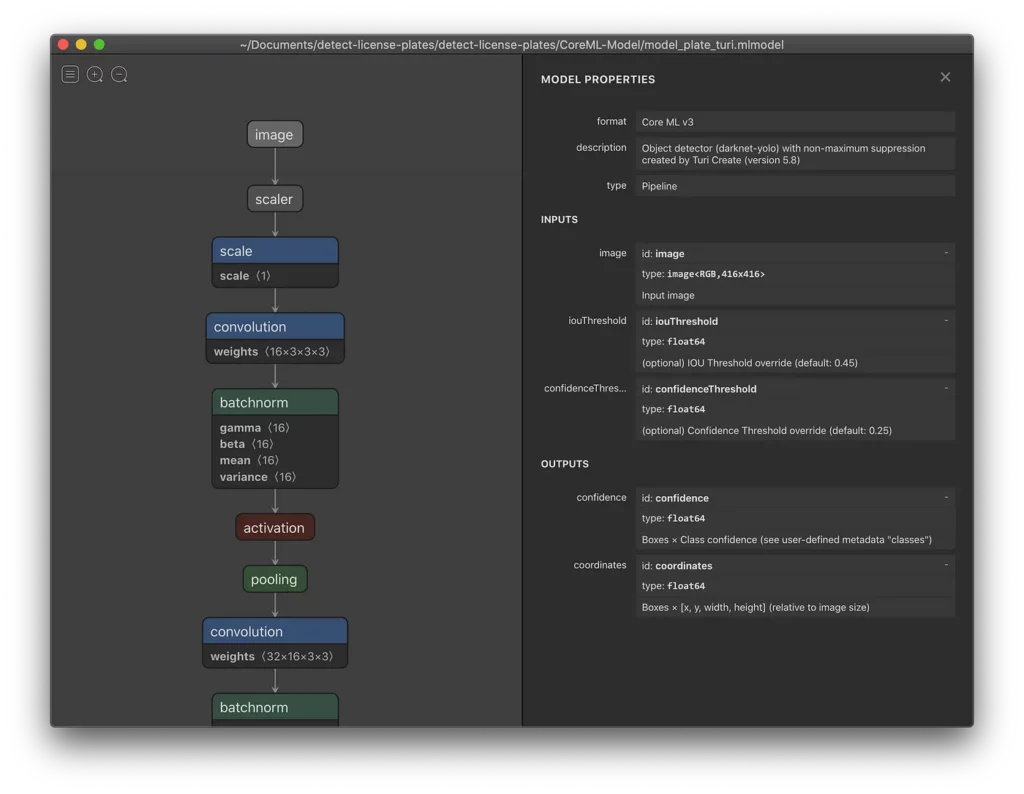1024x794 pixels.
Task: Zoom in on the model graph
Action: coord(95,74)
